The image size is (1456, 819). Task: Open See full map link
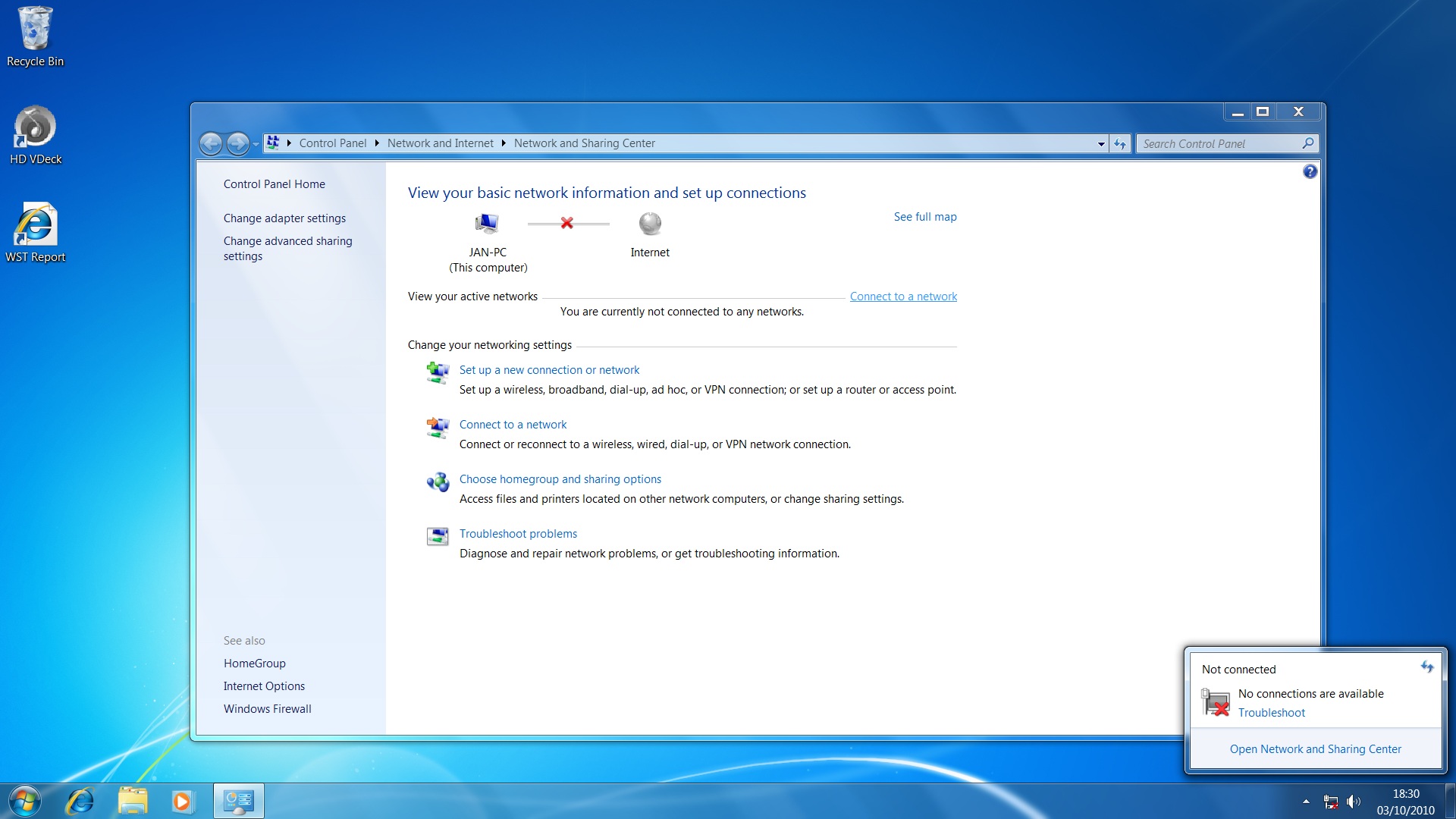[x=925, y=217]
